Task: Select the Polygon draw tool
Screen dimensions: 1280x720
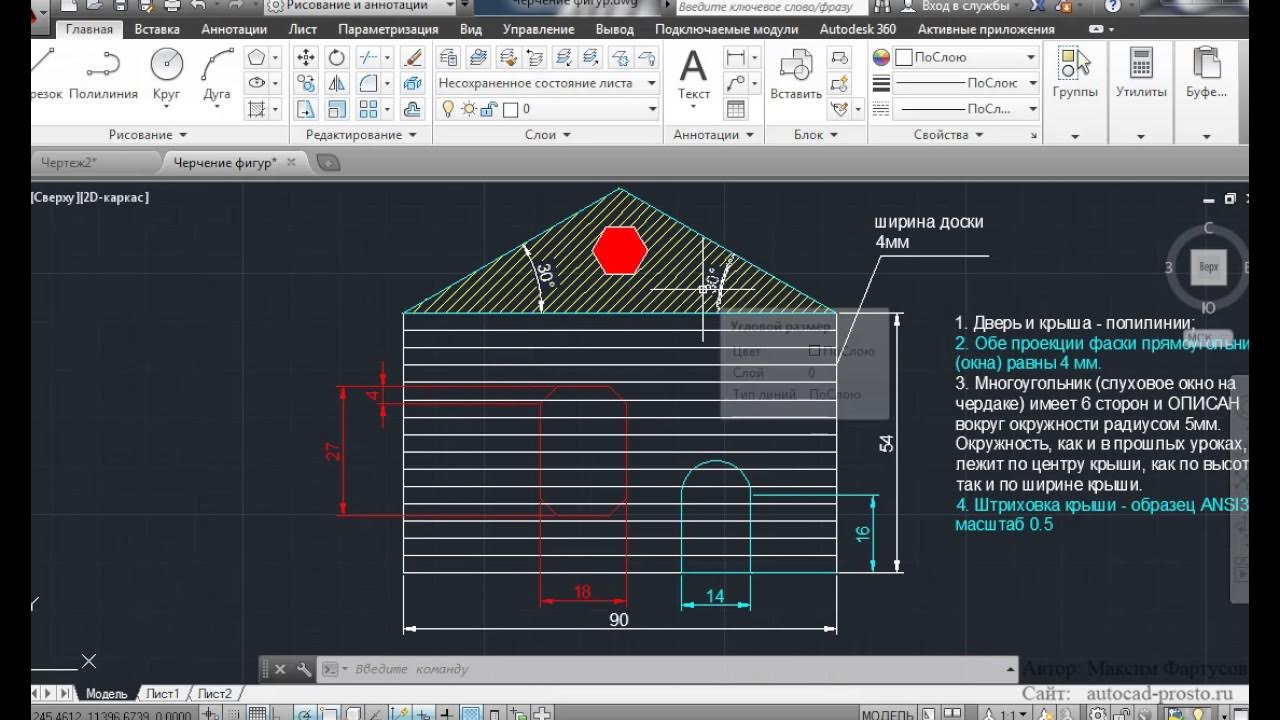Action: click(257, 58)
